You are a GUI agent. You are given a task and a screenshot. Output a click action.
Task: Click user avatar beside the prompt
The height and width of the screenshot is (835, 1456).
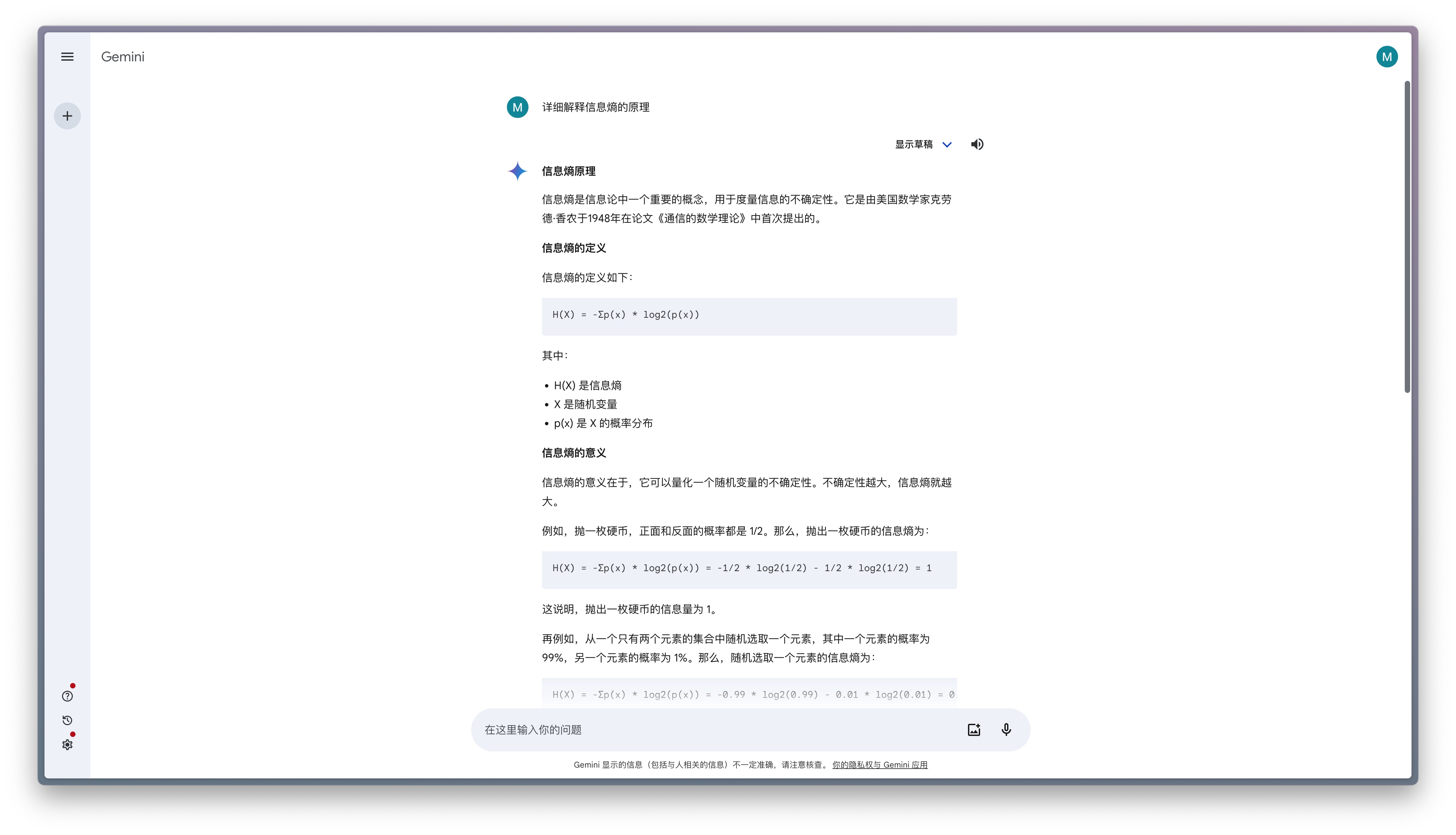pyautogui.click(x=517, y=107)
